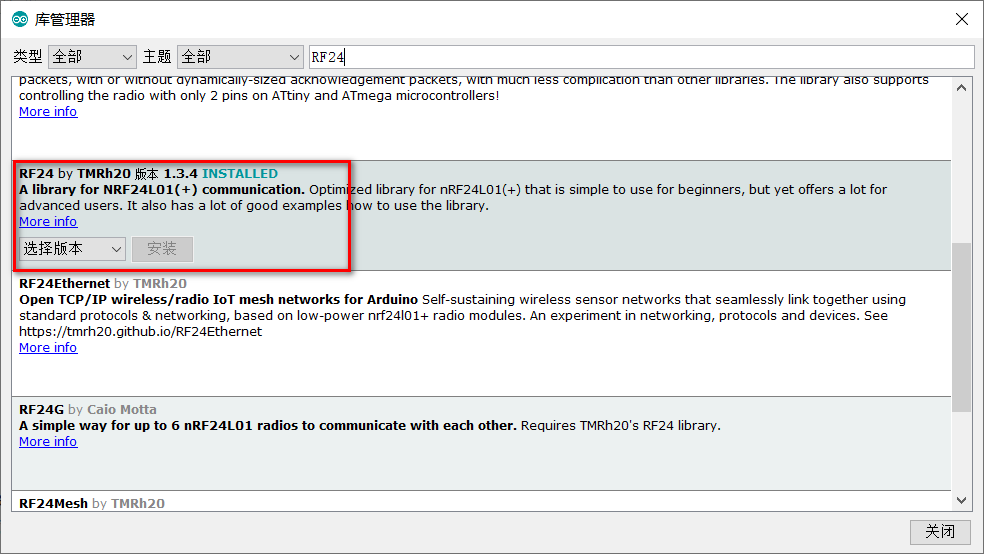Open More info link for RF24Ethernet
984x554 pixels.
[x=48, y=348]
